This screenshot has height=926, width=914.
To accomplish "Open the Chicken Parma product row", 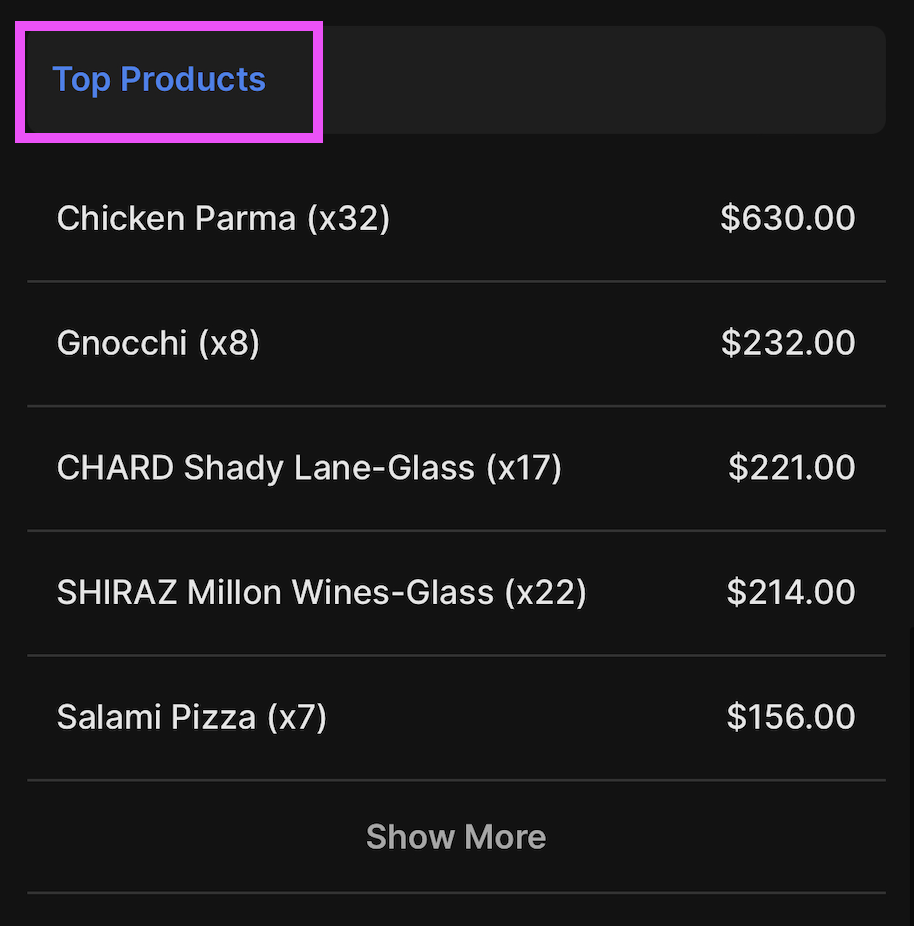I will [455, 218].
